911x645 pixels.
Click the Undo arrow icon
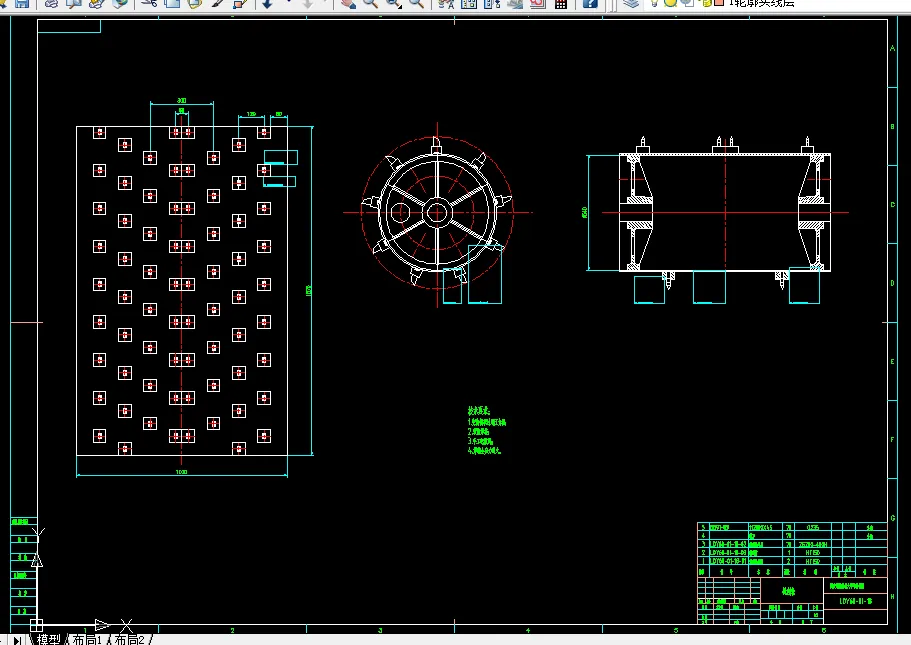(x=268, y=3)
